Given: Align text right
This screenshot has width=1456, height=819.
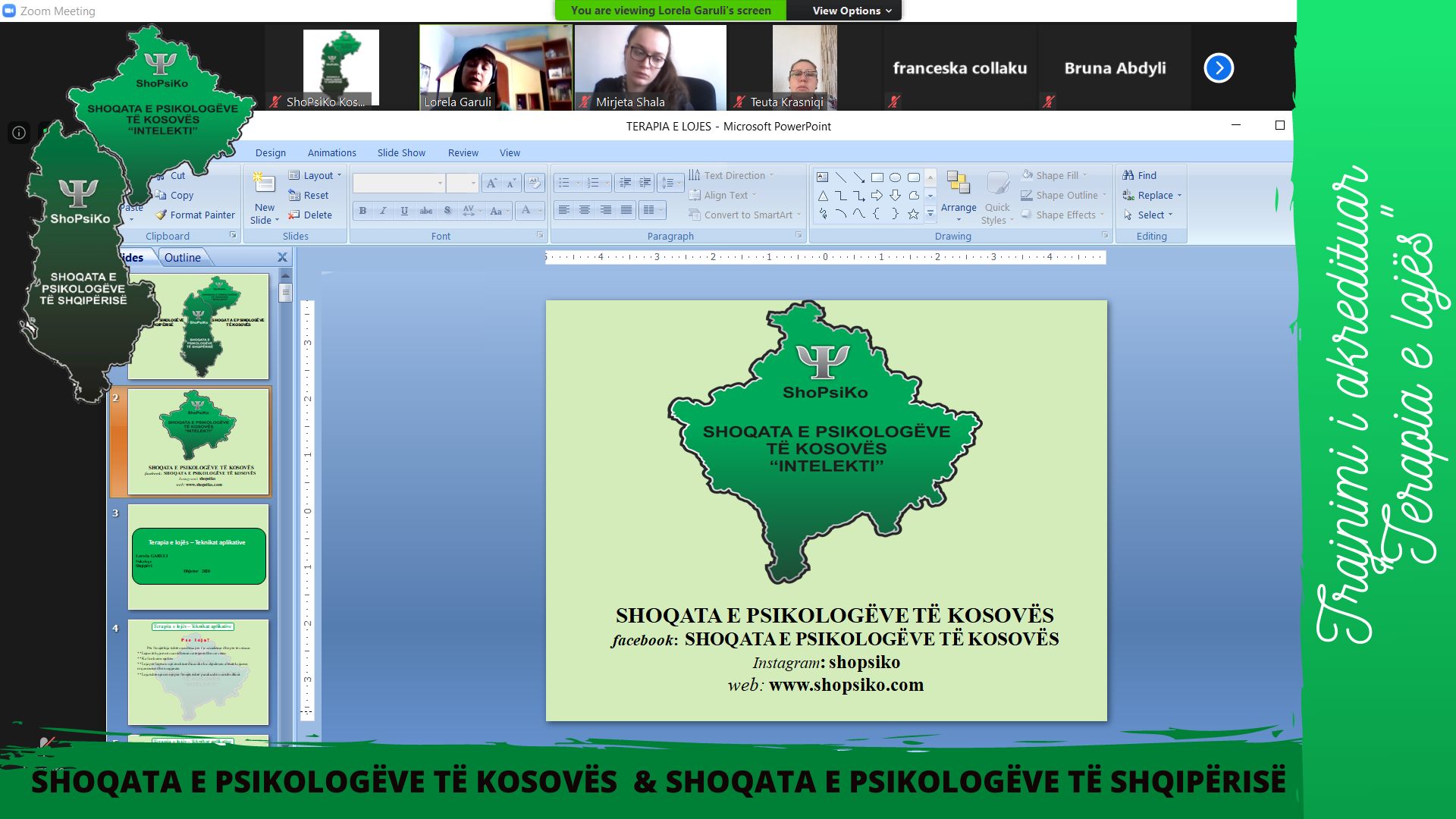Looking at the screenshot, I should [x=605, y=210].
